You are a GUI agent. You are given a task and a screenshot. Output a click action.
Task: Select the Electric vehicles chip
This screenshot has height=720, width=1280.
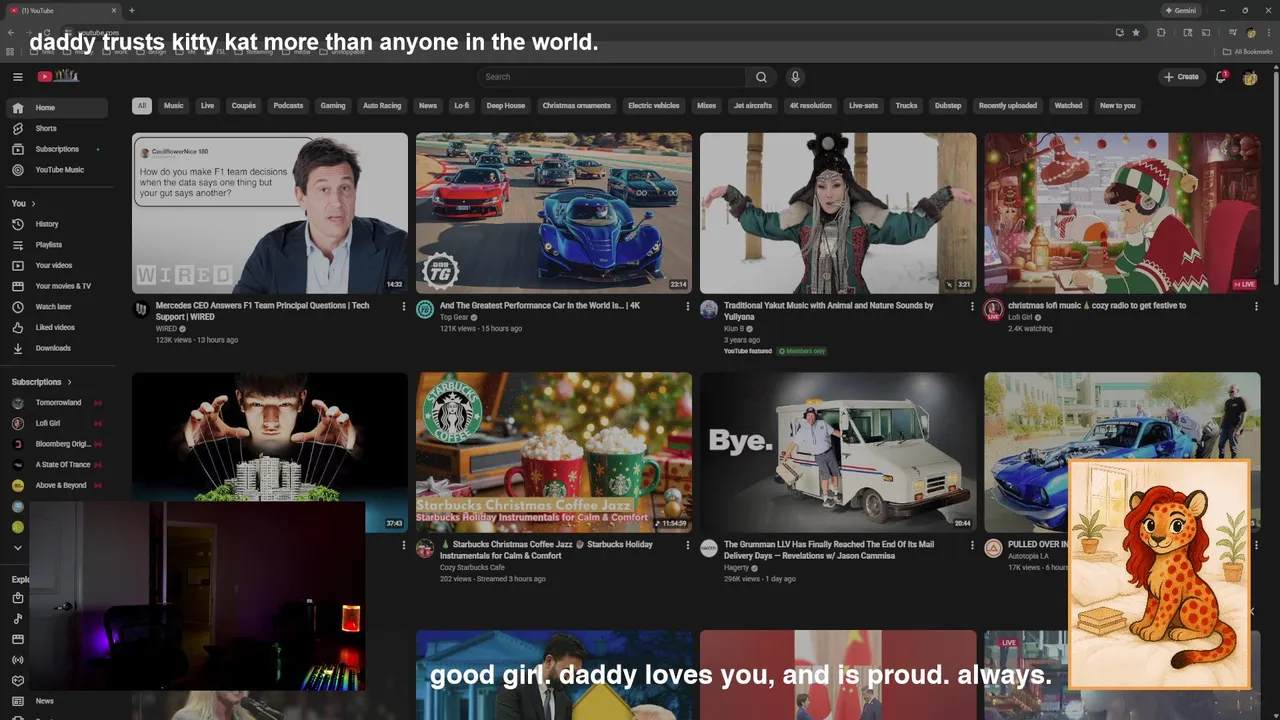pyautogui.click(x=654, y=105)
